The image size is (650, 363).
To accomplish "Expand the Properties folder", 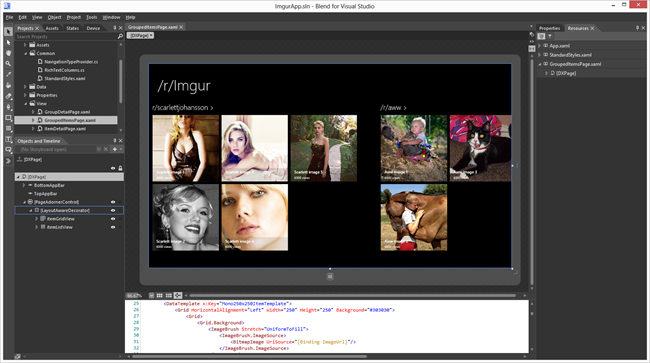I will point(25,95).
